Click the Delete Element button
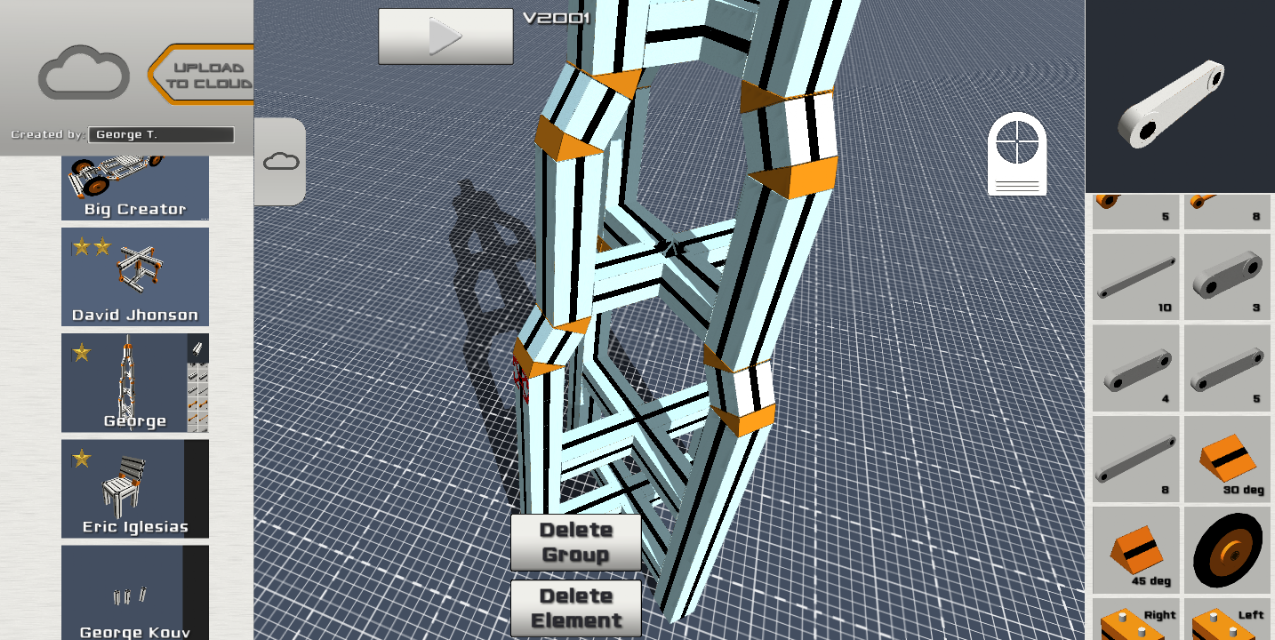 click(x=575, y=608)
